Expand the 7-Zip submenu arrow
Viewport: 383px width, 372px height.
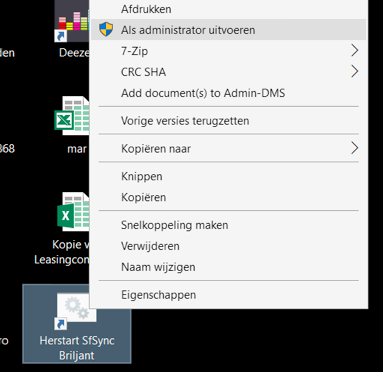point(354,51)
